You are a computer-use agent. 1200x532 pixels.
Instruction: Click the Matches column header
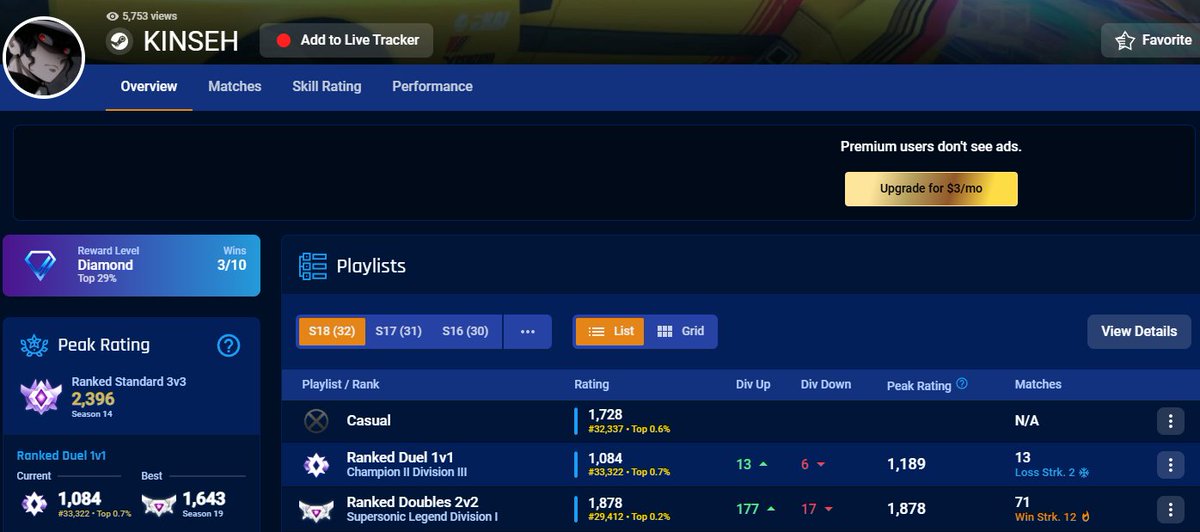(1038, 385)
